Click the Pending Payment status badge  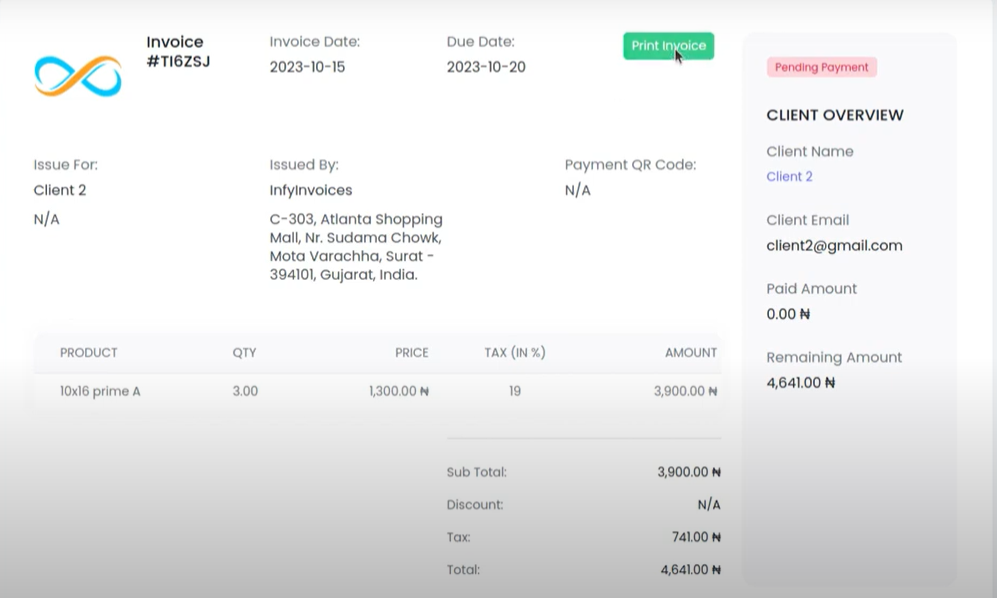(821, 68)
